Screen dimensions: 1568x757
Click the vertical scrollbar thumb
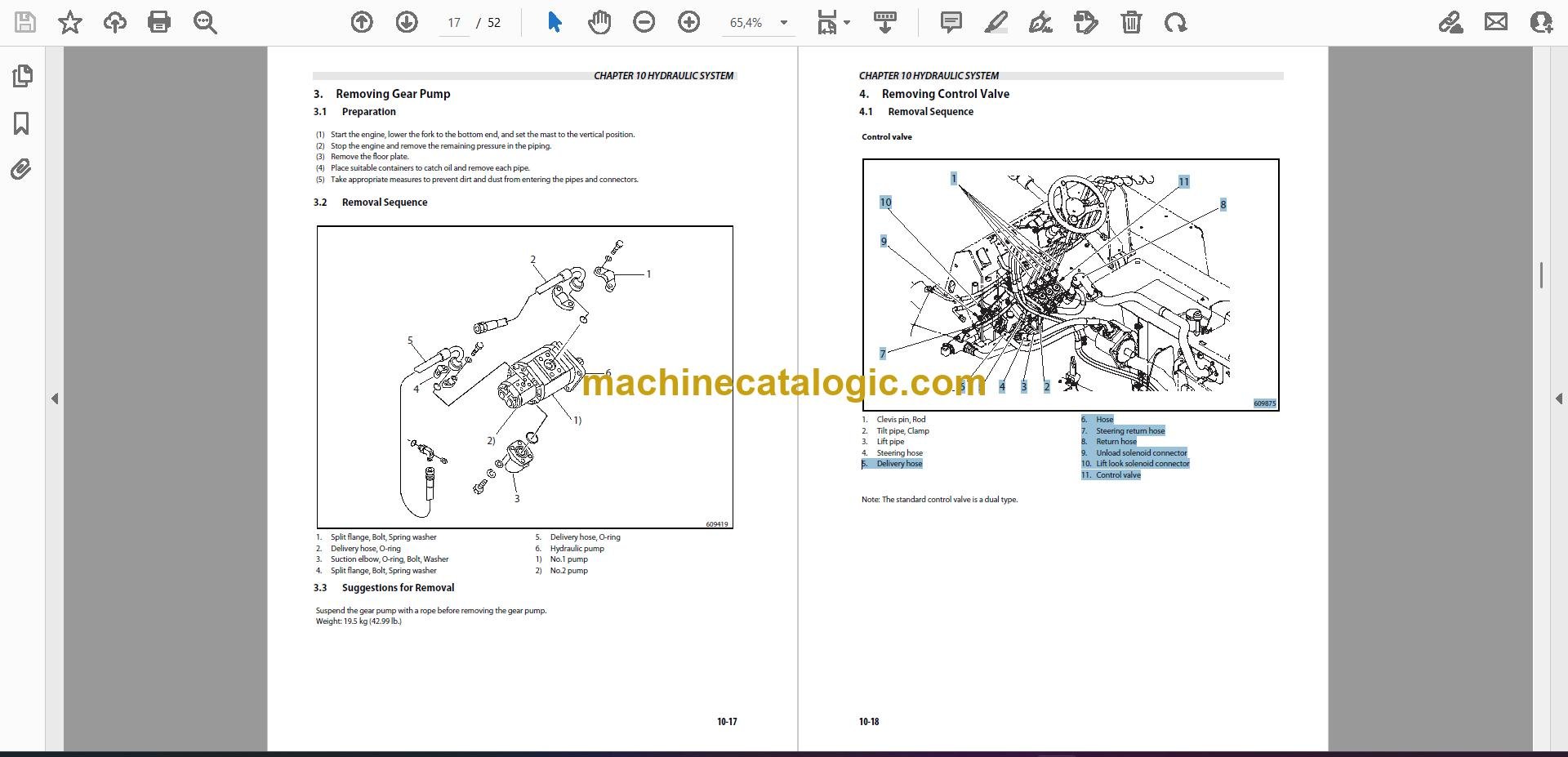[1541, 275]
